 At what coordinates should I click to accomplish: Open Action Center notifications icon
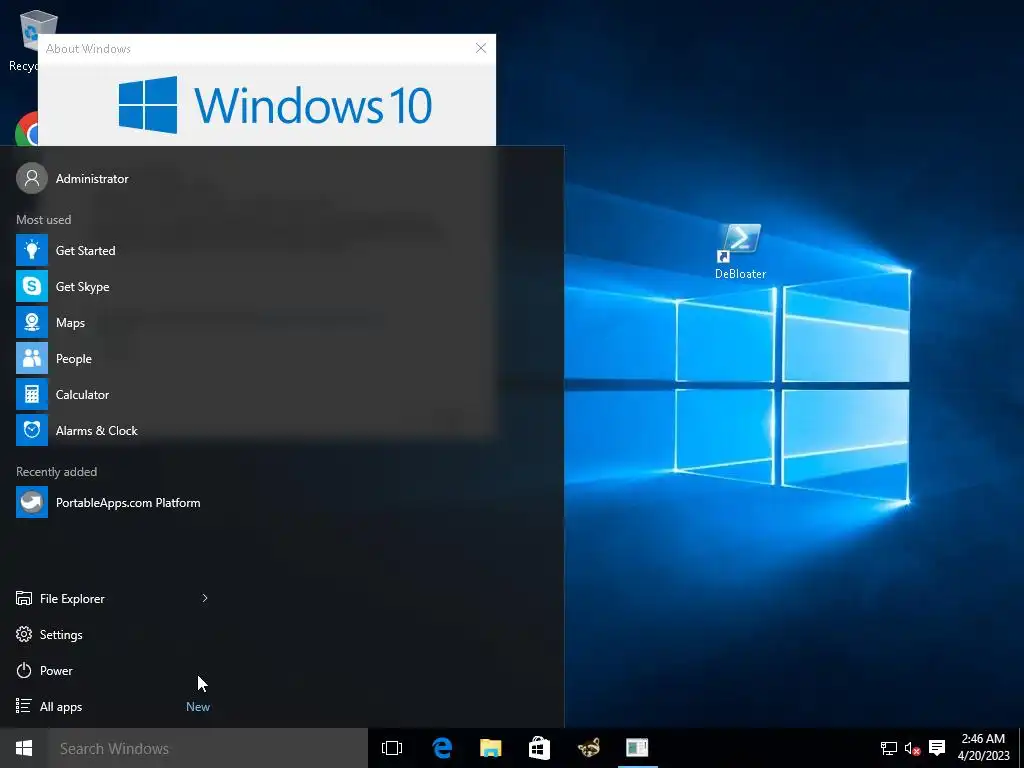[x=937, y=748]
